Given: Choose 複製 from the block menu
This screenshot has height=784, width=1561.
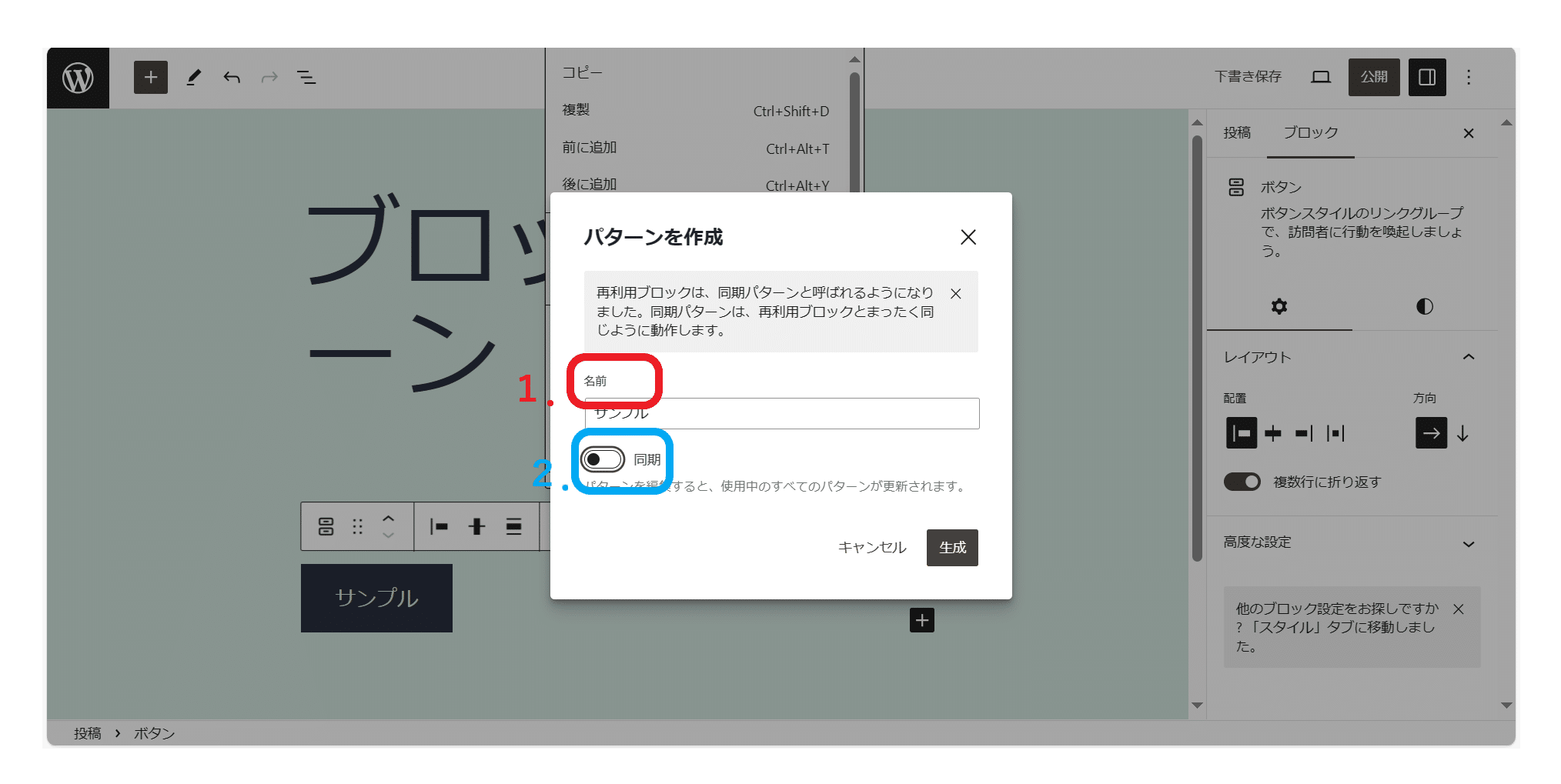Looking at the screenshot, I should [x=576, y=110].
